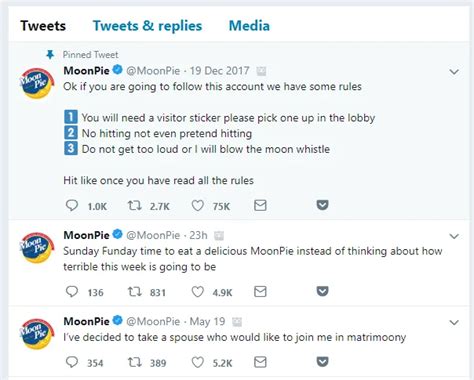This screenshot has height=380, width=474.
Task: Reply to the Sunday Funday tweet
Action: click(72, 292)
